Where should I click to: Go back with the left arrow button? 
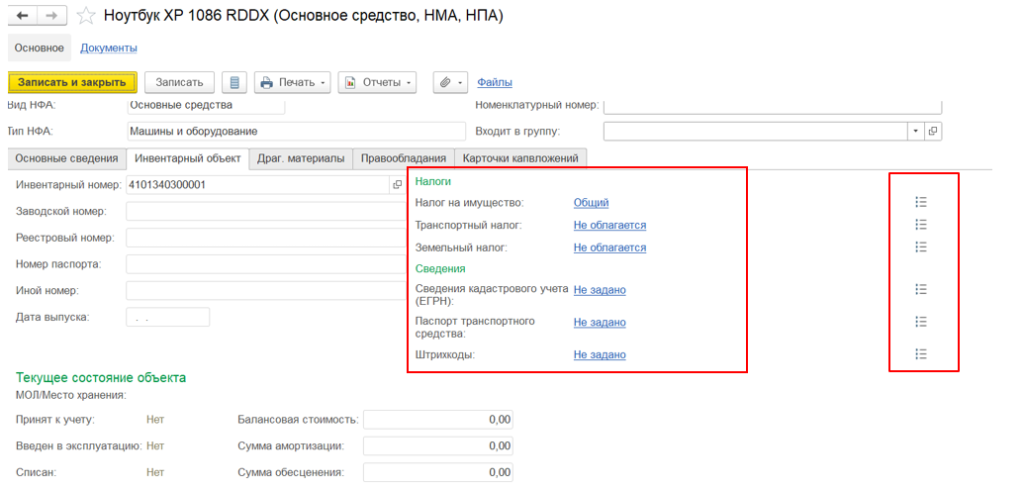coord(22,15)
